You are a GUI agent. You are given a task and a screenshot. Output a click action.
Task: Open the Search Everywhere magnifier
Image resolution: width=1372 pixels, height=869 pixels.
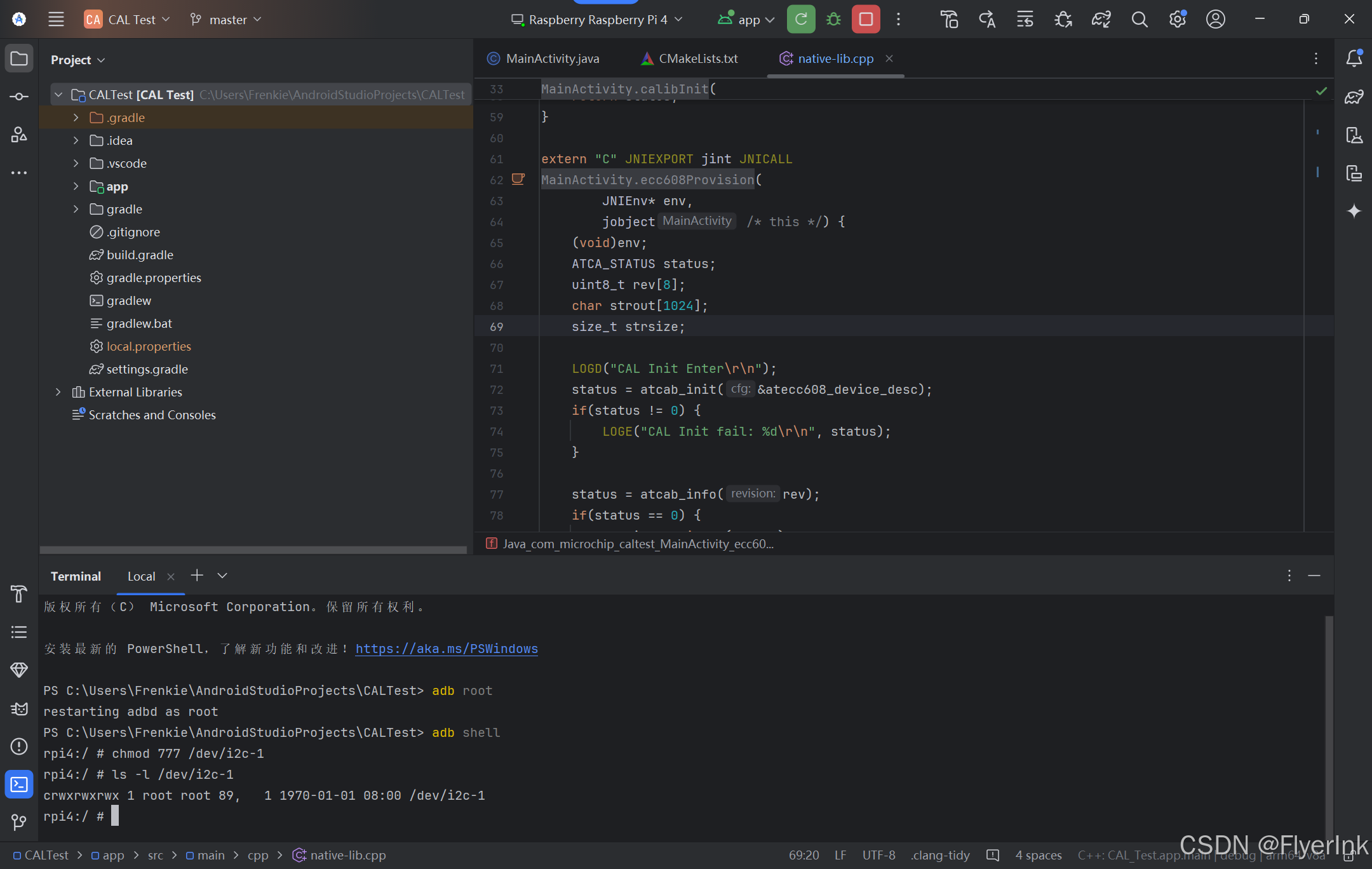(x=1140, y=19)
